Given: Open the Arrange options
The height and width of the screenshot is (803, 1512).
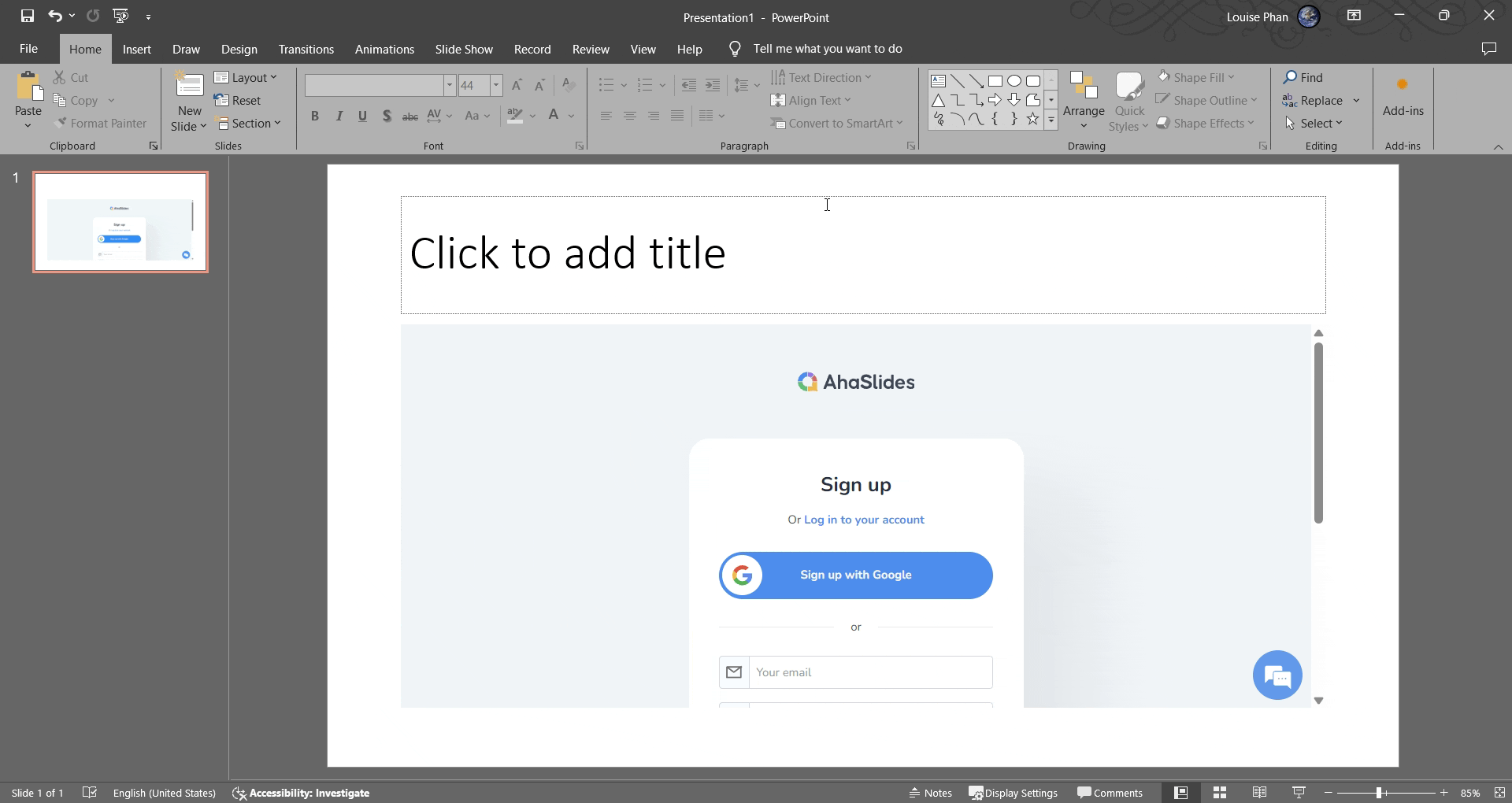Looking at the screenshot, I should point(1084,101).
